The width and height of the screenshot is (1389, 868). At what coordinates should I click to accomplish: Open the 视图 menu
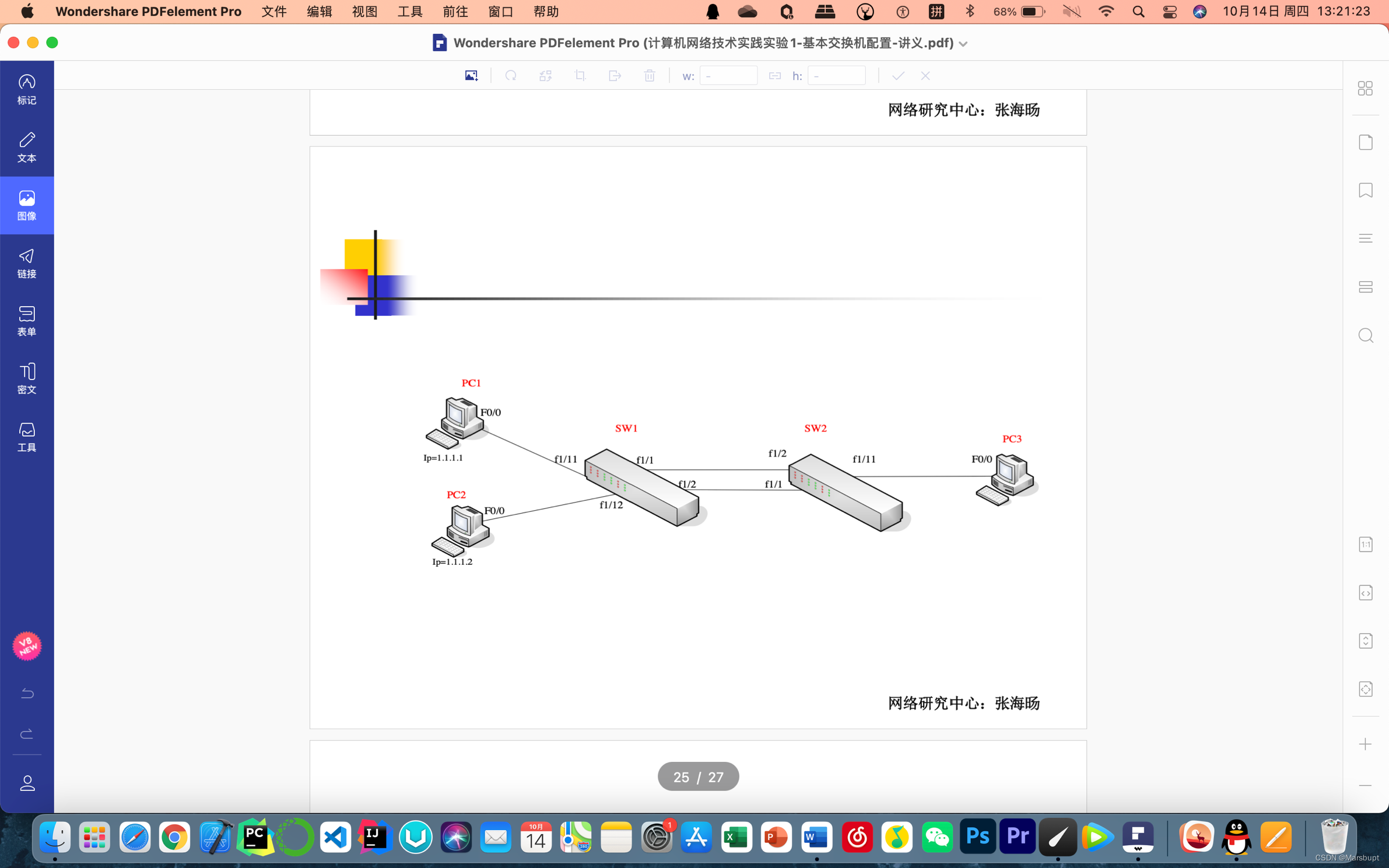(x=365, y=12)
